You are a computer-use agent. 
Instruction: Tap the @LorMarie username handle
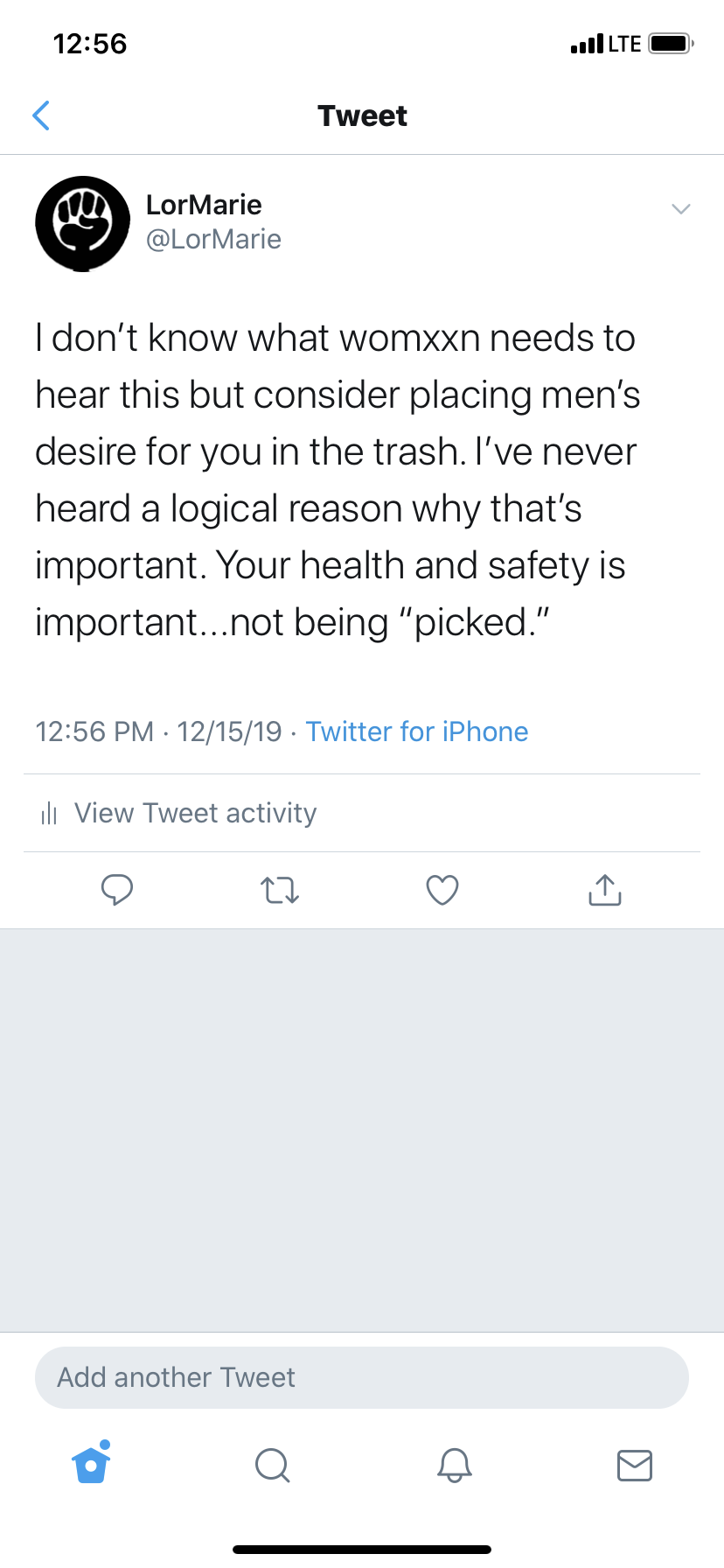[x=213, y=239]
